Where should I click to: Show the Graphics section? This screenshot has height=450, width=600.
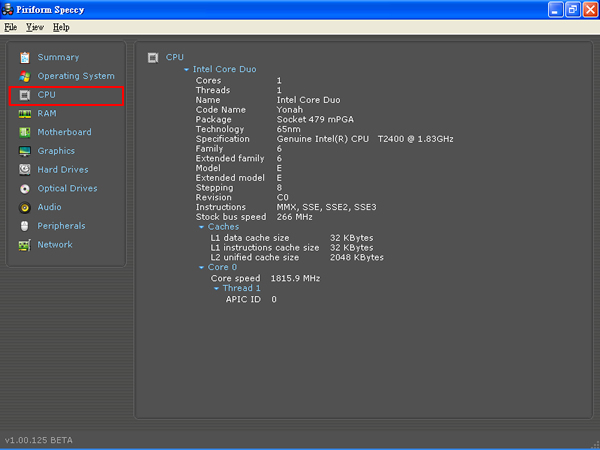tap(56, 151)
